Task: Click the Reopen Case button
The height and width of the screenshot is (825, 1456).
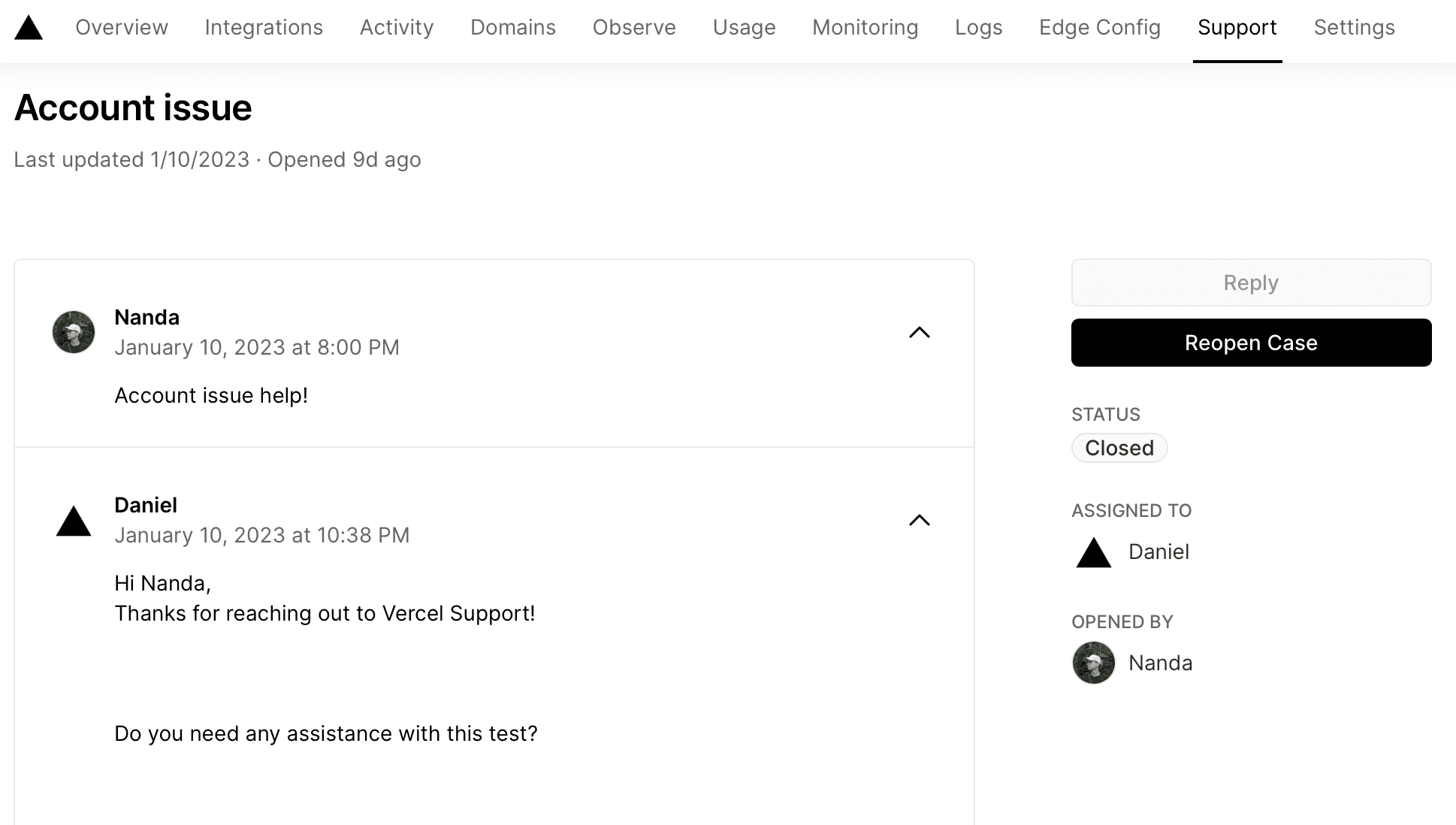Action: (1251, 343)
